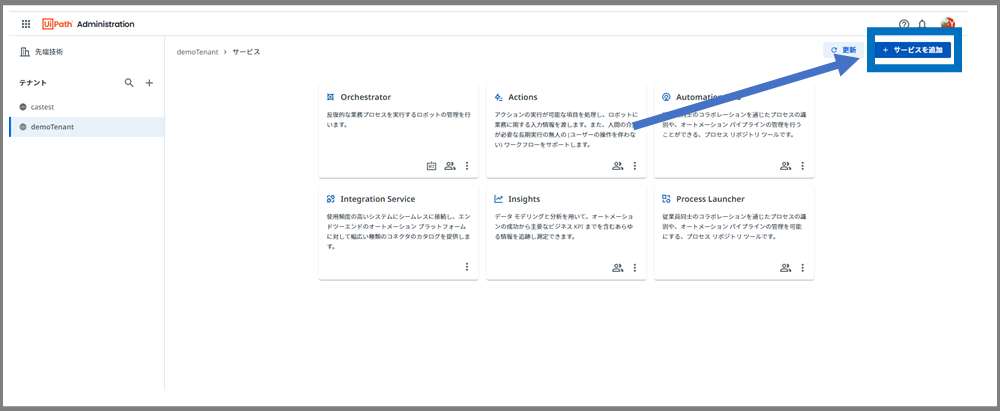Screen dimensions: 1000x411
Task: Click the Actions service icon
Action: [x=499, y=97]
